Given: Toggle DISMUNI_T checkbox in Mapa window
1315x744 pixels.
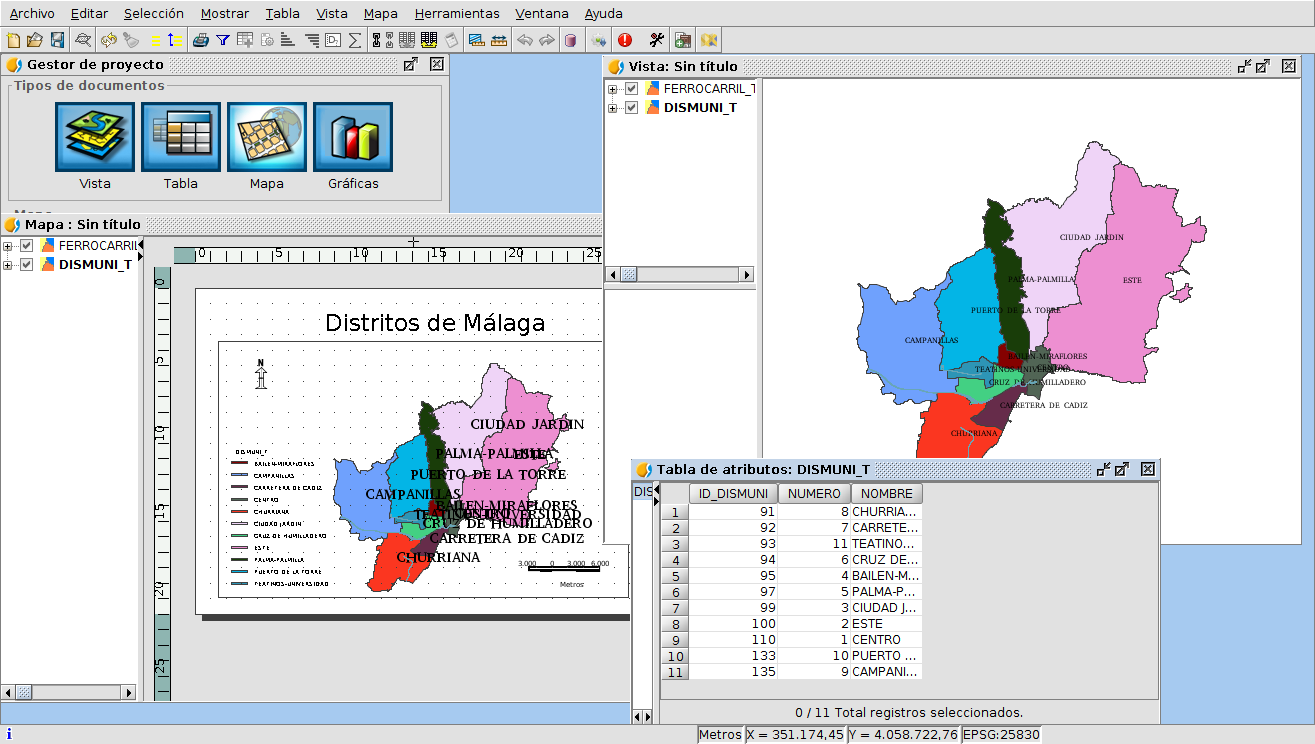Looking at the screenshot, I should [x=27, y=265].
